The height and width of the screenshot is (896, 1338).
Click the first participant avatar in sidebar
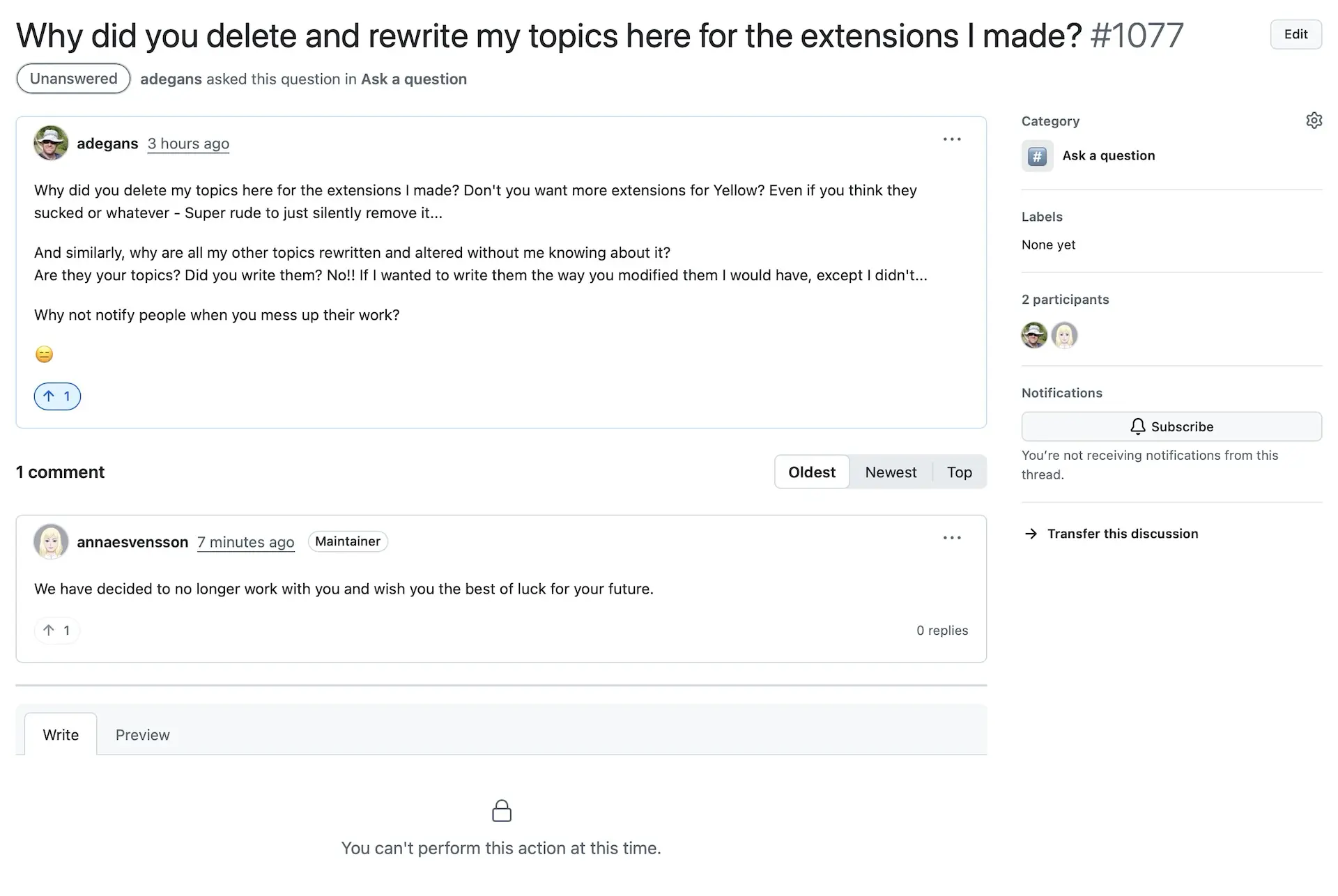coord(1034,335)
